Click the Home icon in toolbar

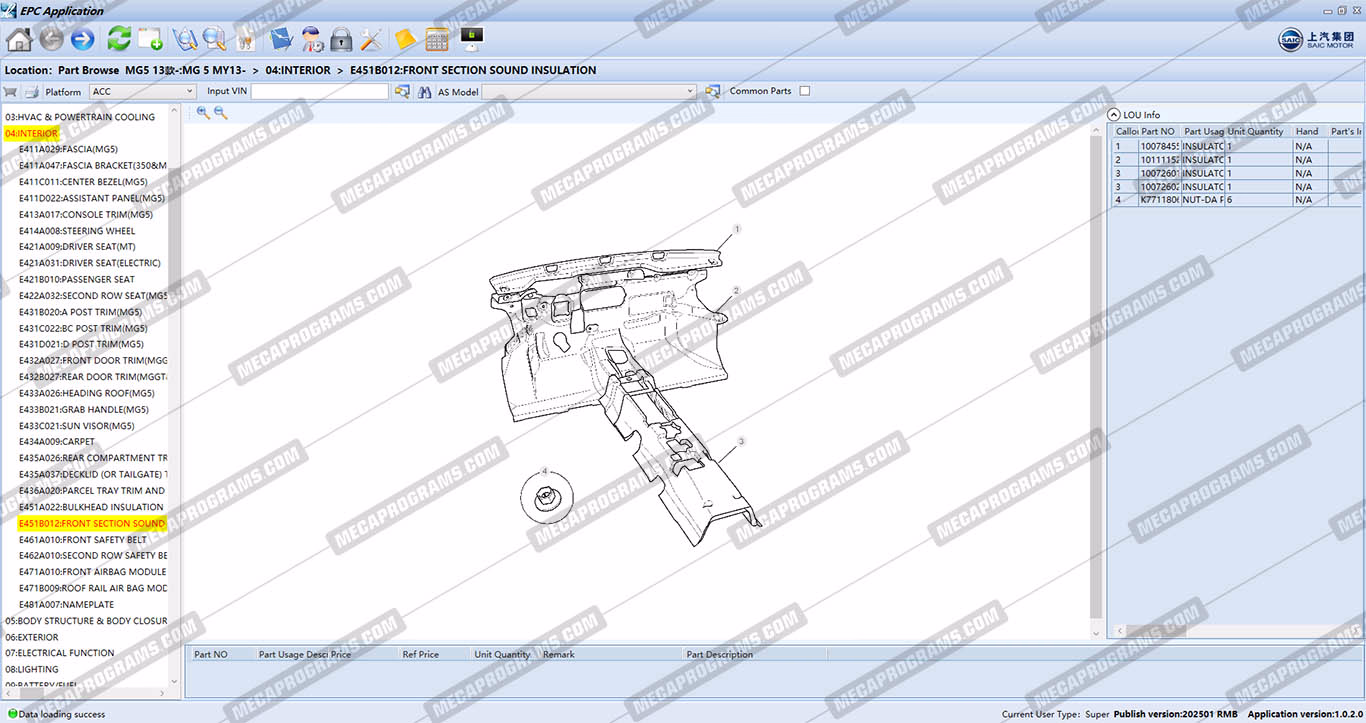pos(19,39)
